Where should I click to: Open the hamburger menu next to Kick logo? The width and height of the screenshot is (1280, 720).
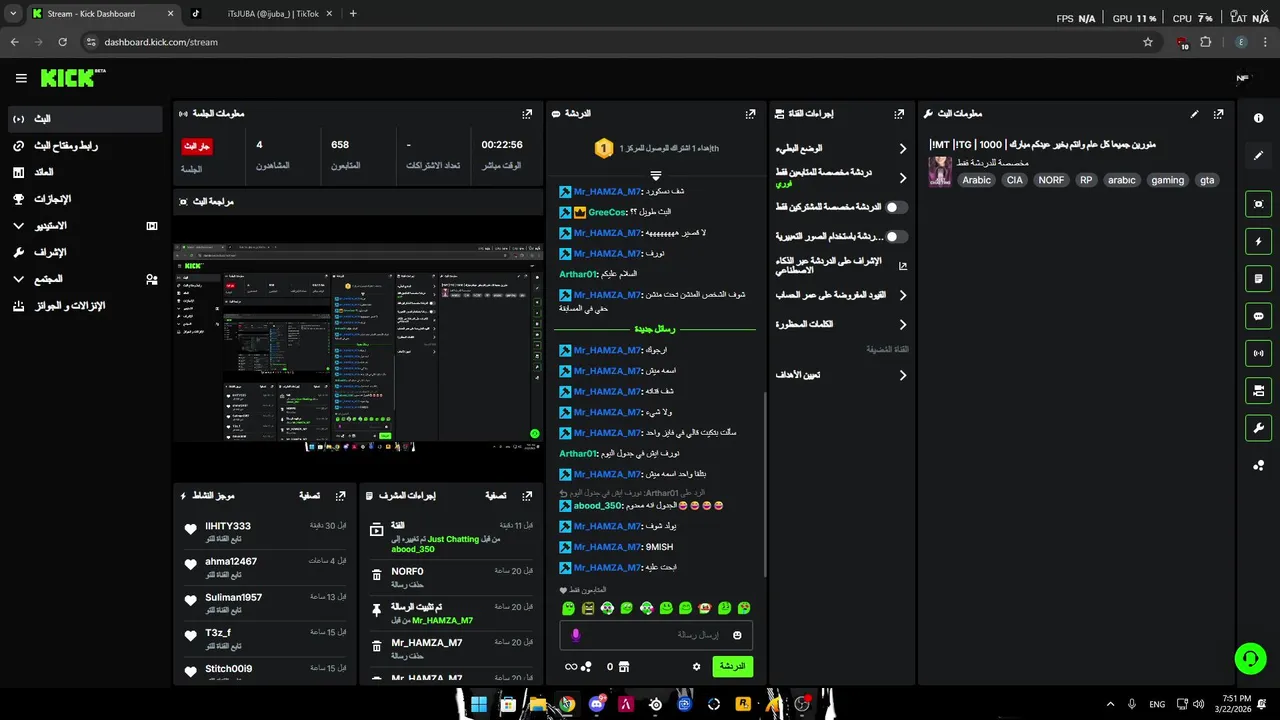[x=21, y=78]
